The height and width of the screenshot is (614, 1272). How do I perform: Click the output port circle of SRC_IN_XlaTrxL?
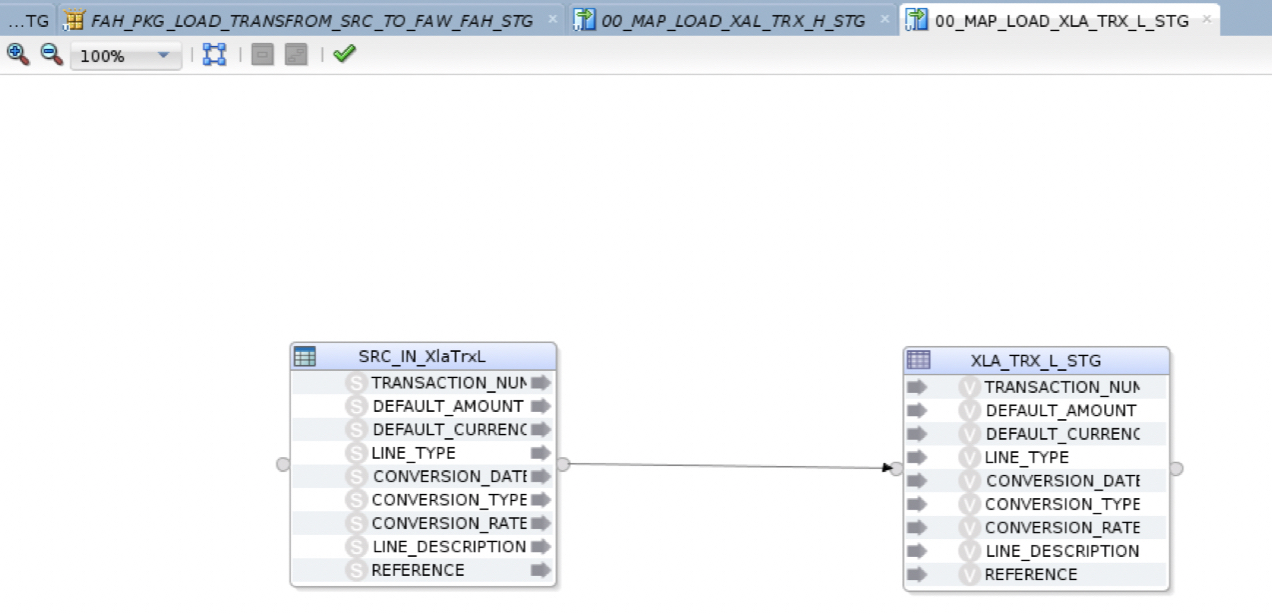562,464
